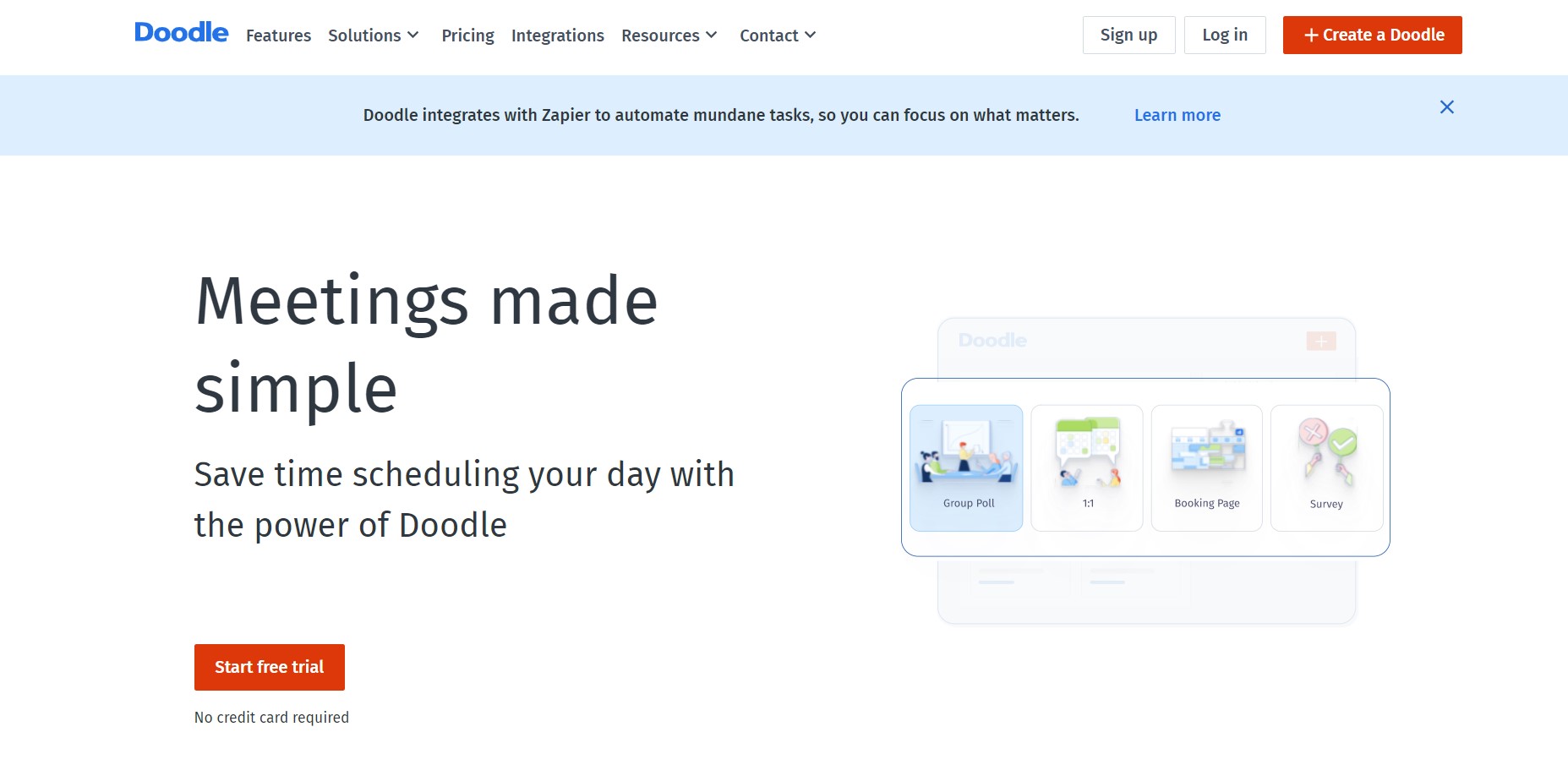Expand the Solutions dropdown menu
Viewport: 1568px width, 765px height.
pos(373,36)
